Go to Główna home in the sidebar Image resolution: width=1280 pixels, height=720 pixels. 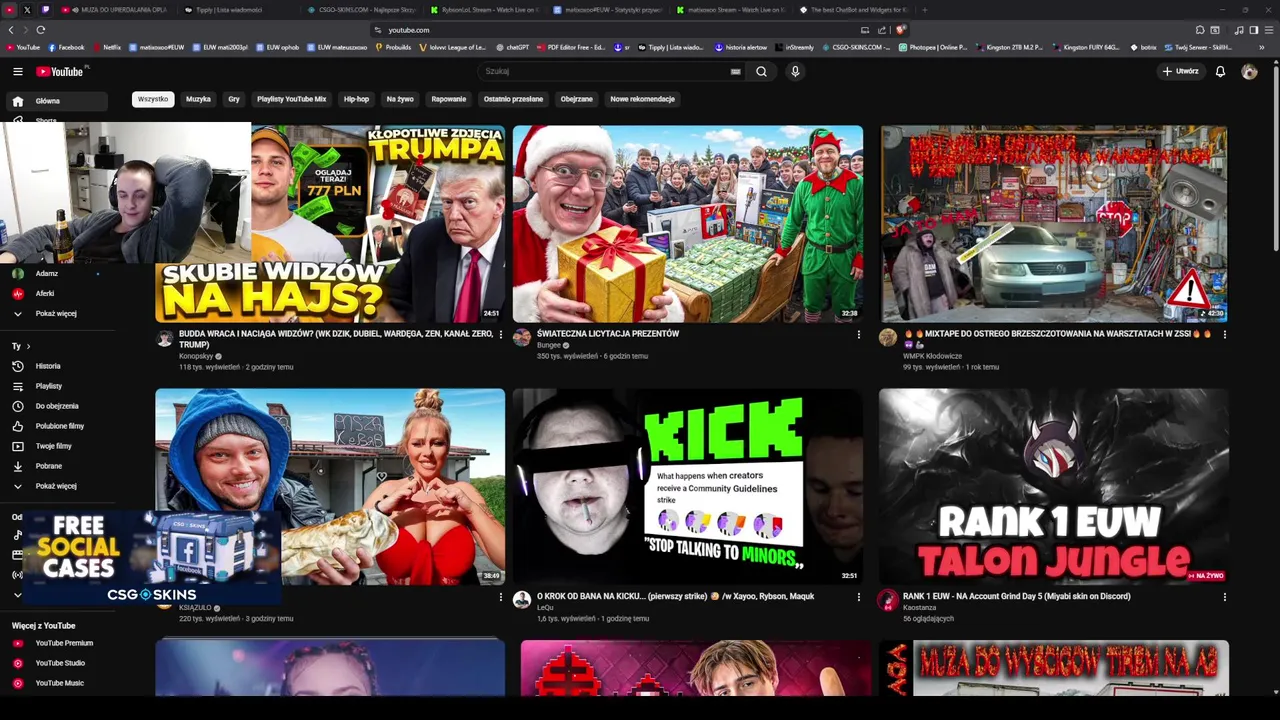(56, 101)
